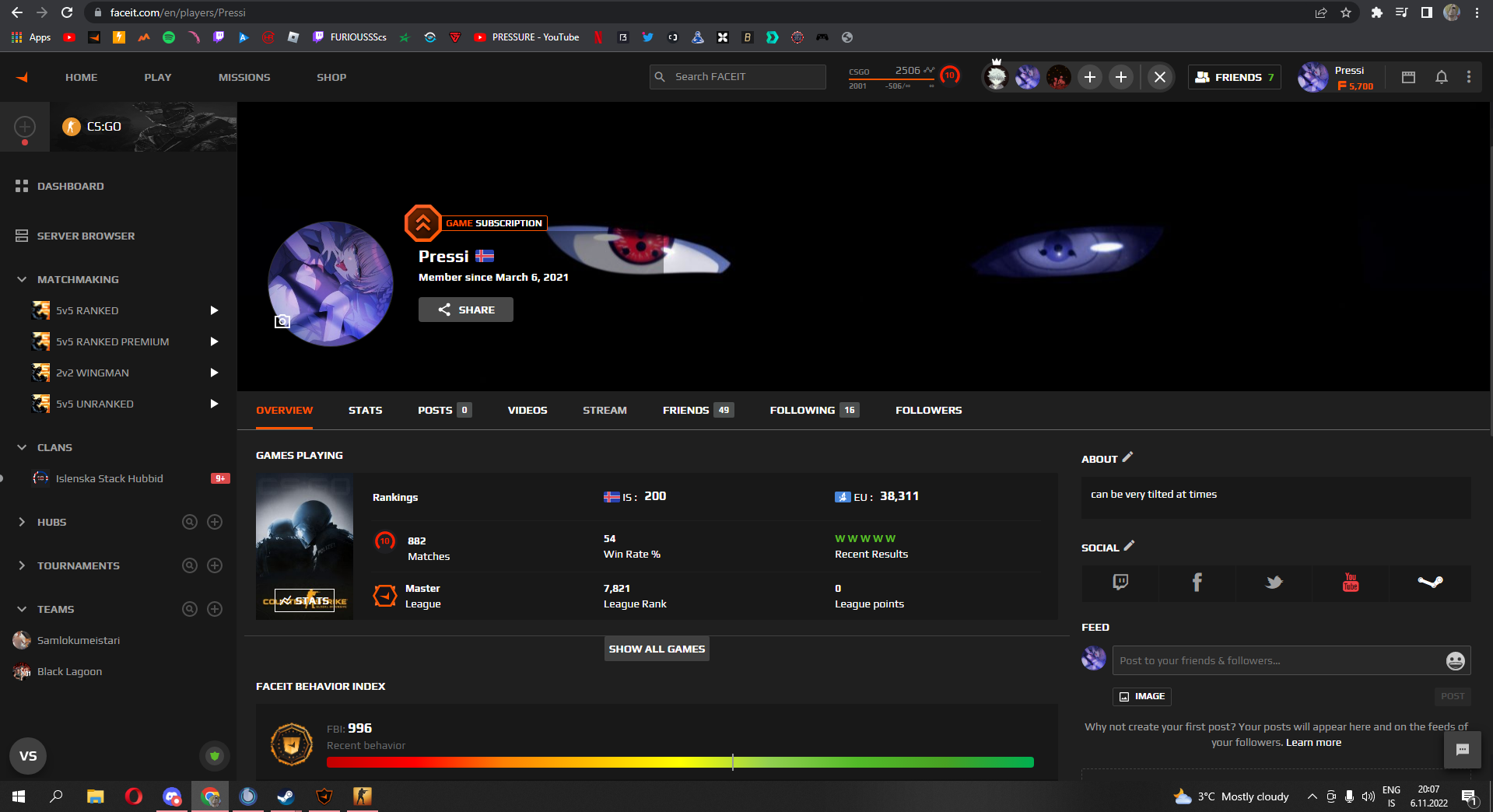Expand the 5v5 RANKED PREMIUM arrow
The height and width of the screenshot is (812, 1493).
point(214,341)
